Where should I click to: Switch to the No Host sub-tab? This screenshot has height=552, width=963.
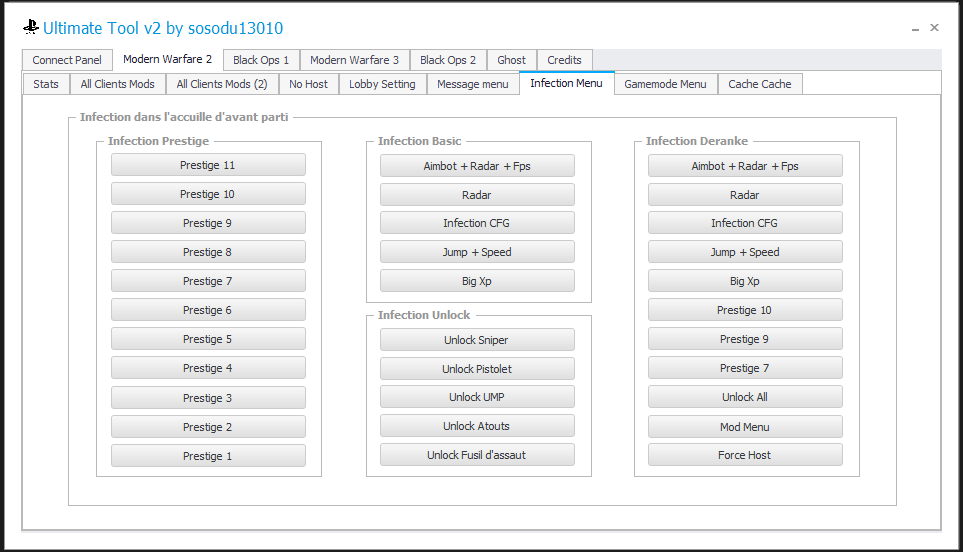click(x=308, y=84)
